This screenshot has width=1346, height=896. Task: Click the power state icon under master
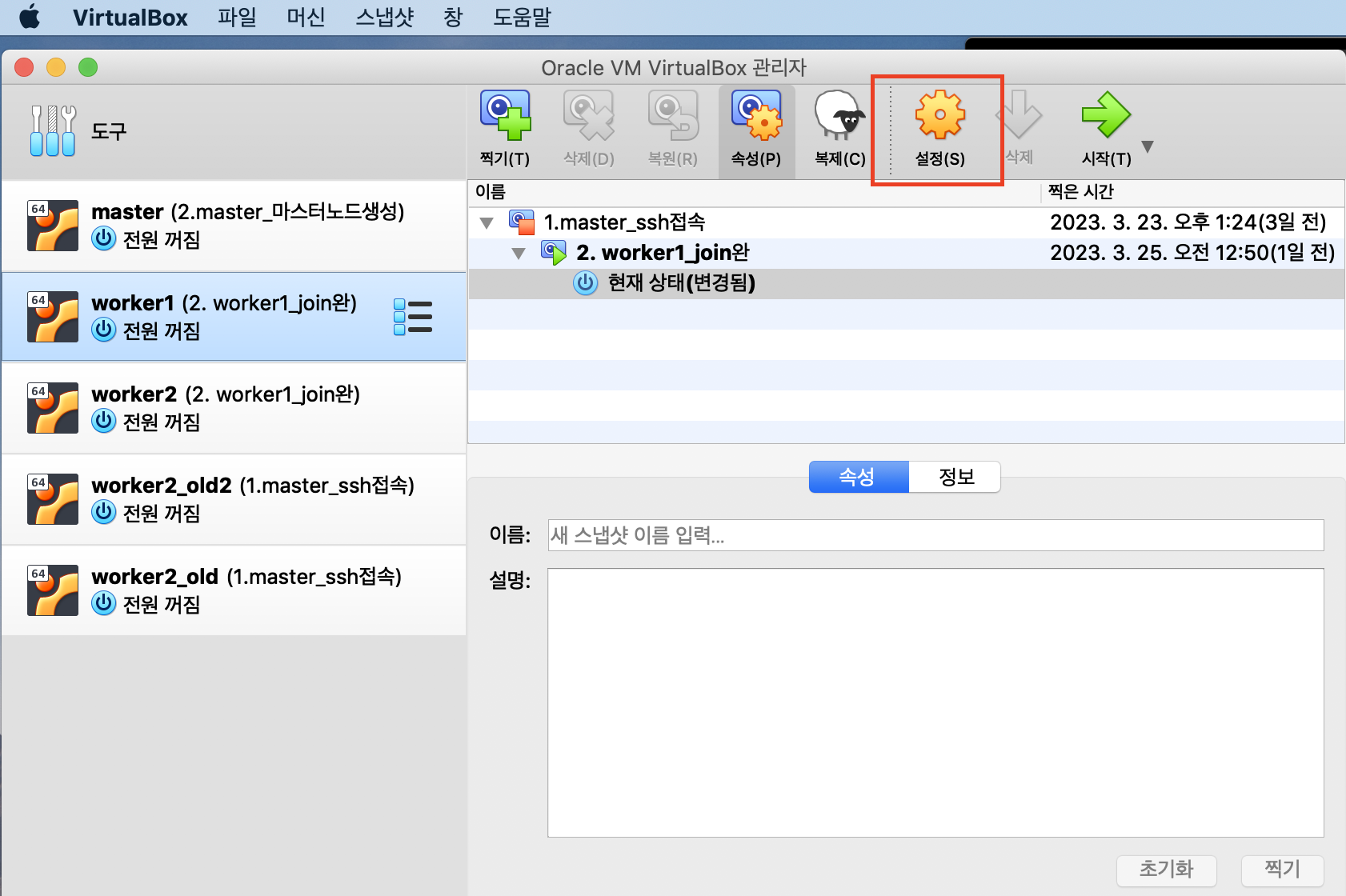(x=104, y=238)
